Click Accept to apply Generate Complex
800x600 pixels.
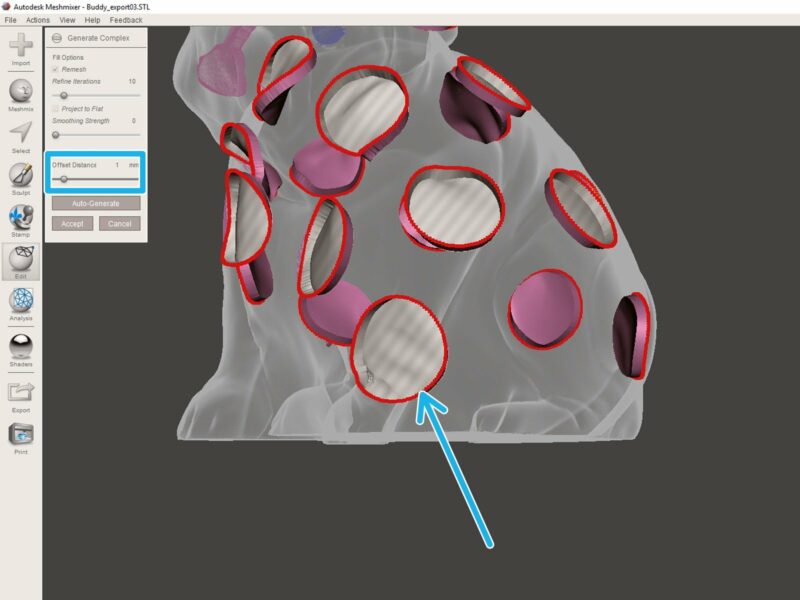[x=72, y=224]
